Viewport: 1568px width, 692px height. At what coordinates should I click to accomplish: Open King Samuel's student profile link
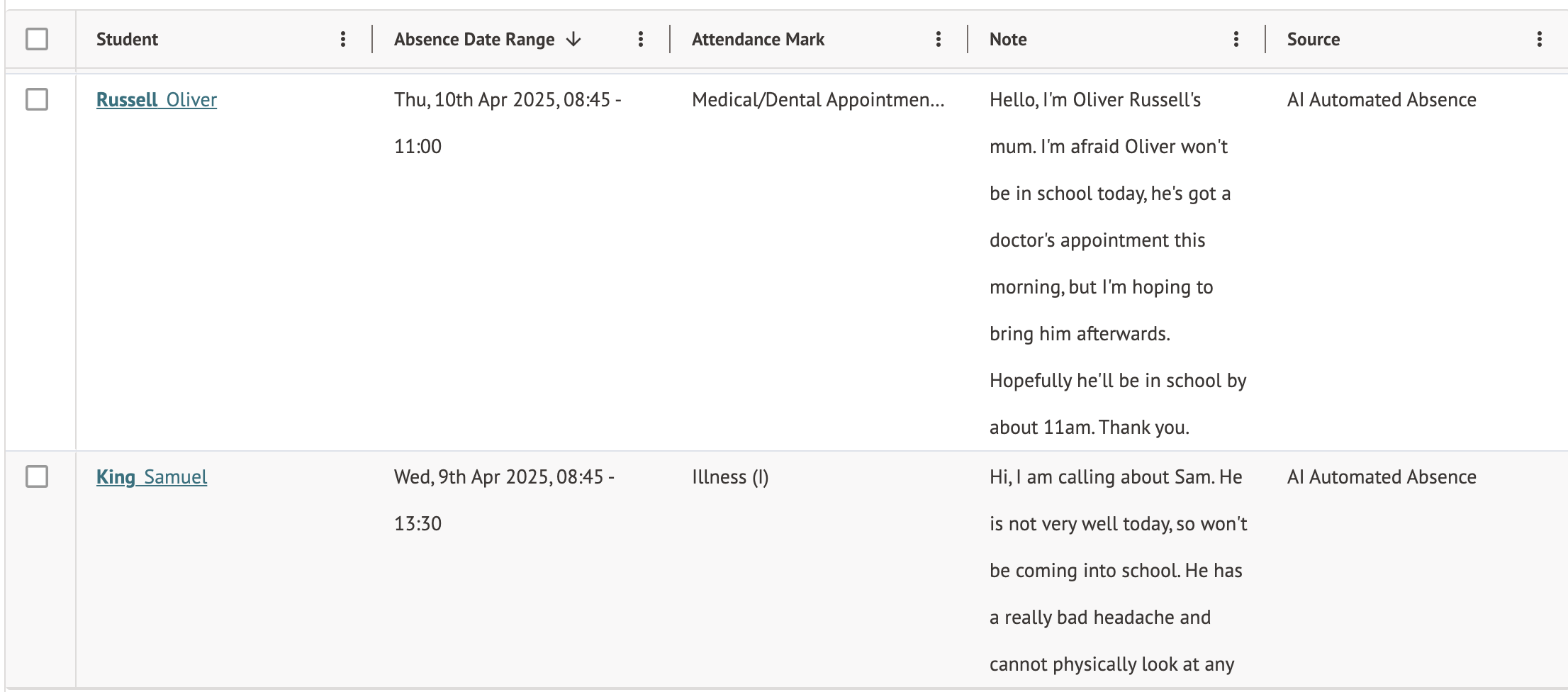point(152,477)
